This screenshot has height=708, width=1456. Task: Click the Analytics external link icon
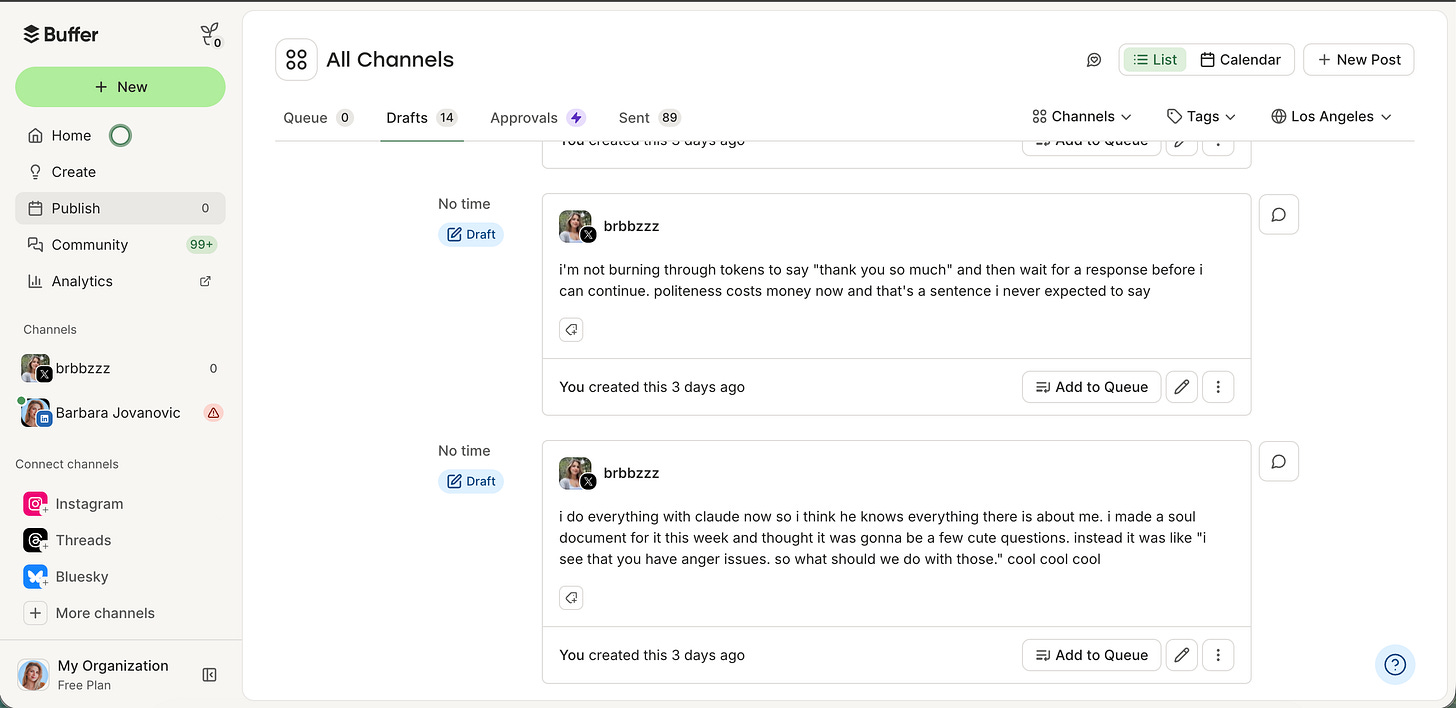pyautogui.click(x=206, y=281)
